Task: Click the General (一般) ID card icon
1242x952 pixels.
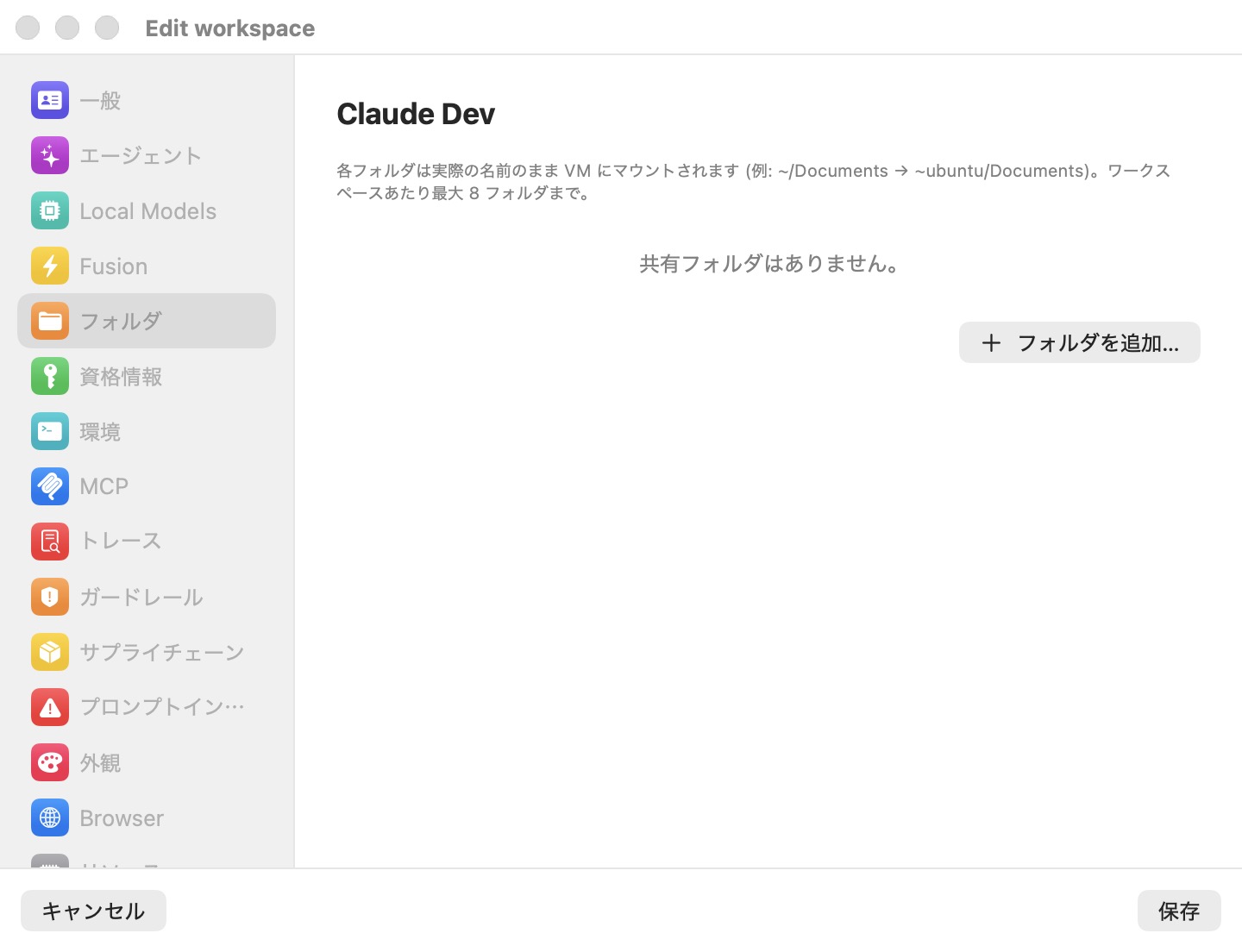Action: [50, 100]
